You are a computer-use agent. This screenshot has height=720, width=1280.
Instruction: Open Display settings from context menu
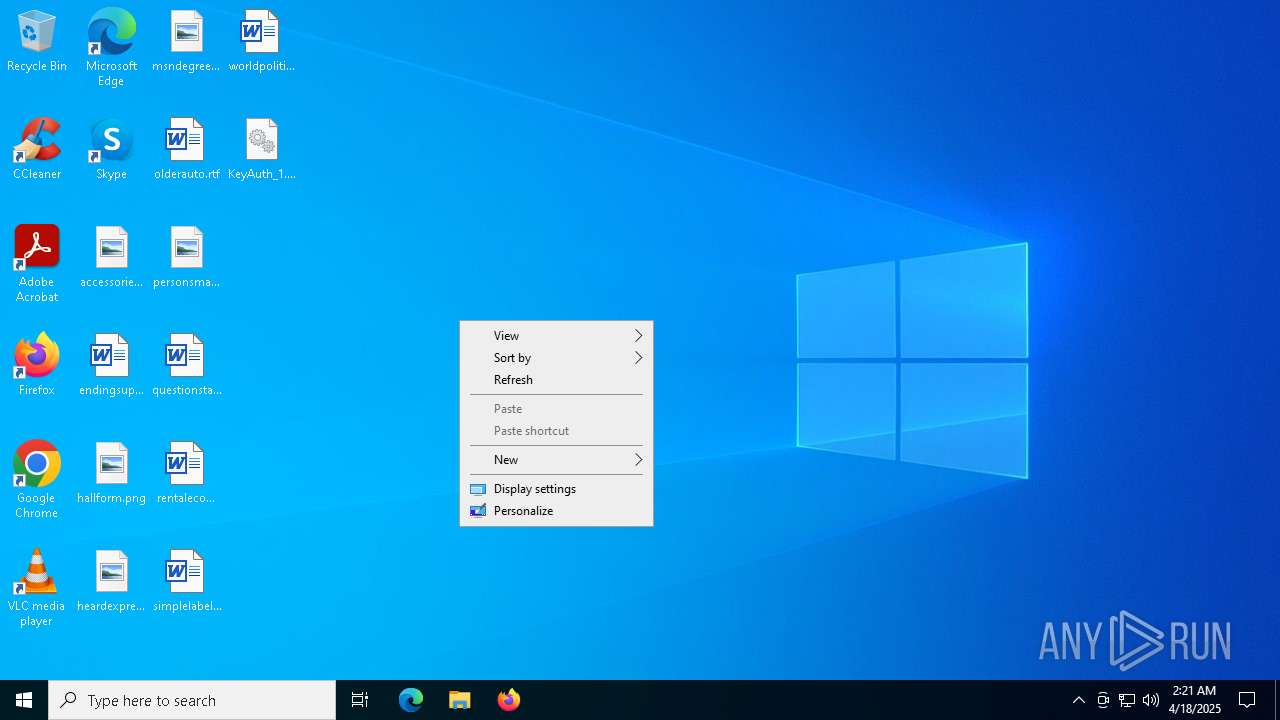pyautogui.click(x=556, y=489)
